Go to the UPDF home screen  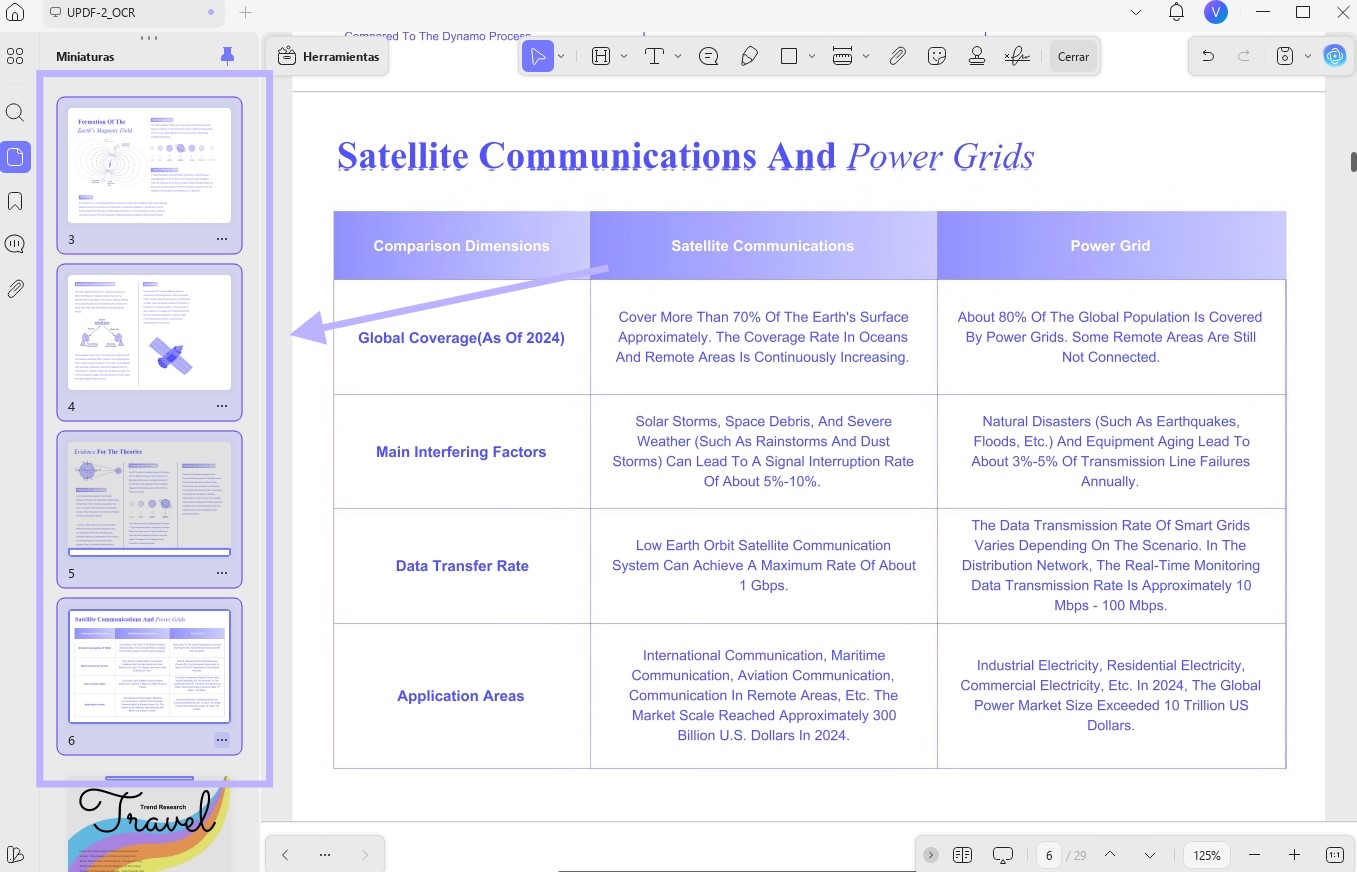(x=15, y=13)
